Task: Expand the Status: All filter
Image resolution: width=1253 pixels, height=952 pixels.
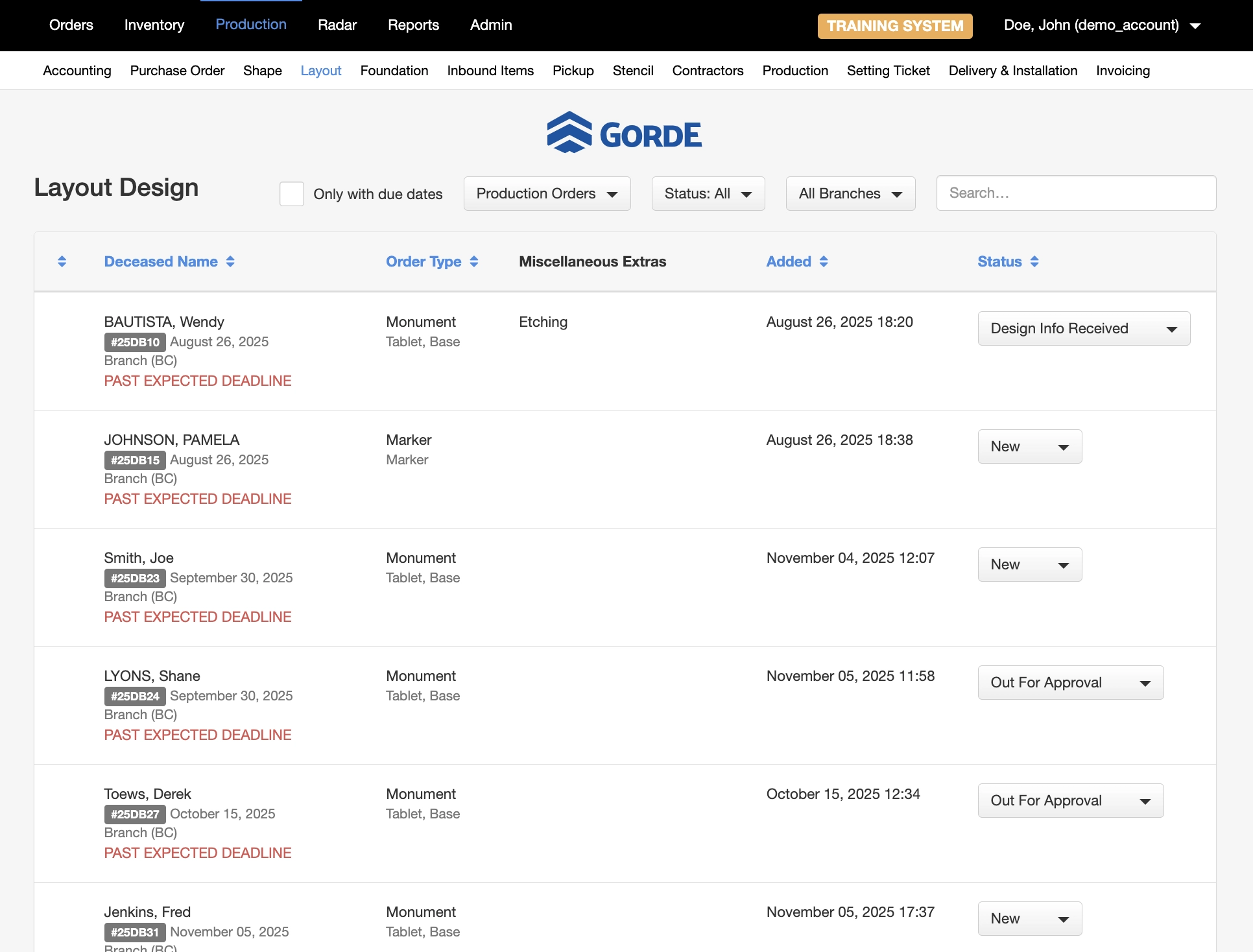Action: pos(708,194)
